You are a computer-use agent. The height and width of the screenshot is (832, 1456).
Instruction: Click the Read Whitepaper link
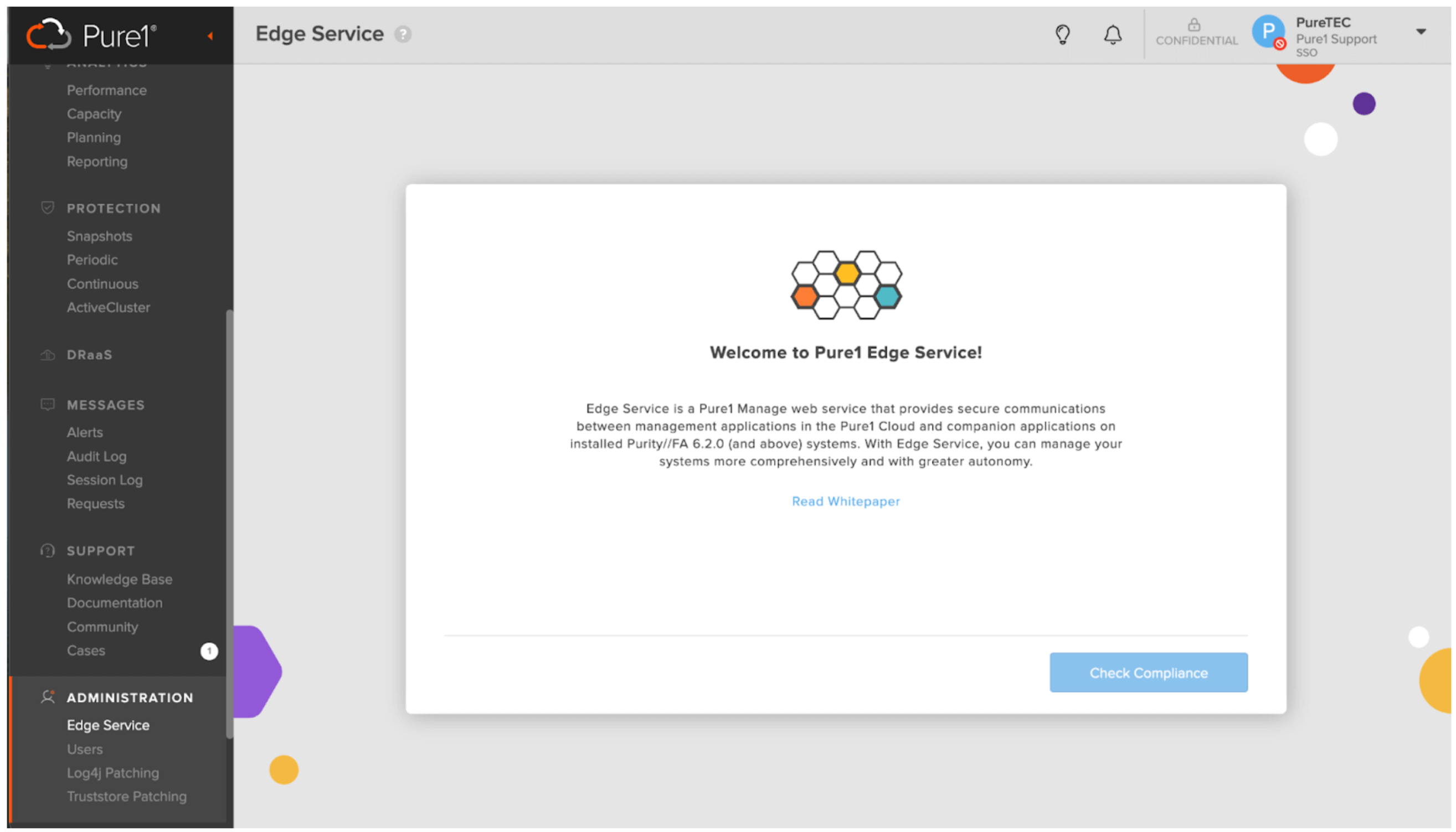[845, 501]
